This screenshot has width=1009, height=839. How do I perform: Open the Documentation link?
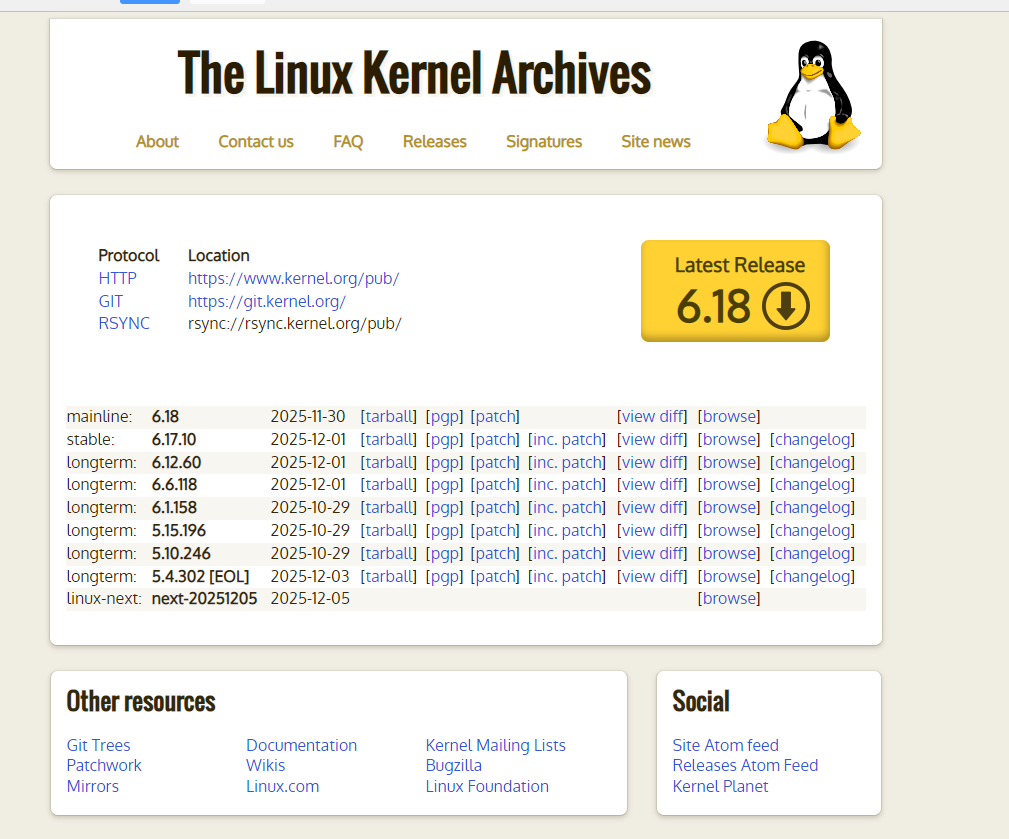point(301,745)
